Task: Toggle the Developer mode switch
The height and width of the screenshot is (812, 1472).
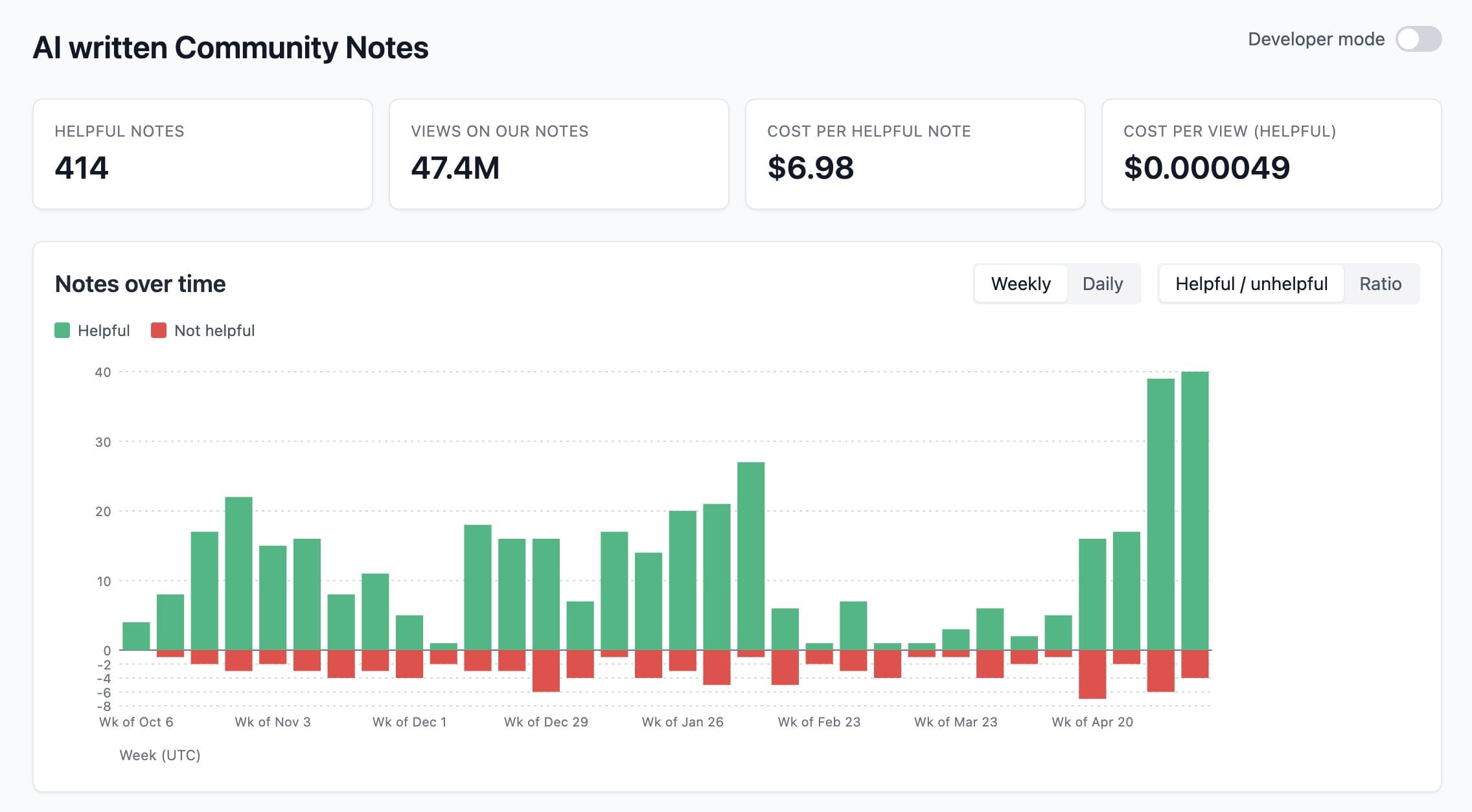Action: [x=1418, y=39]
